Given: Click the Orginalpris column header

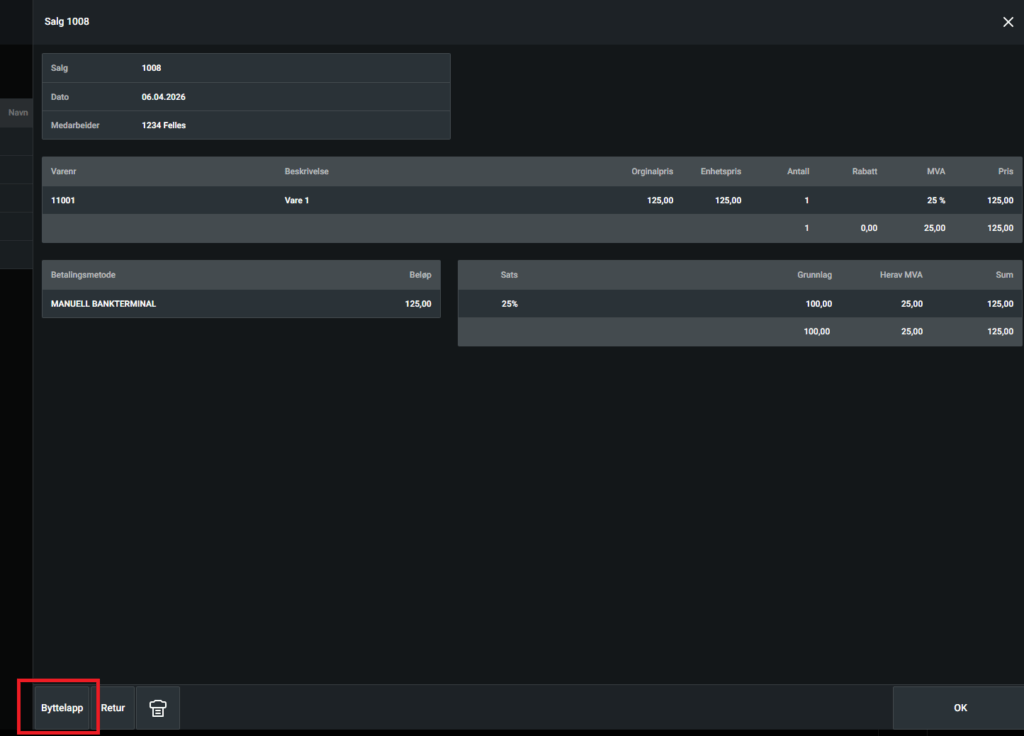Looking at the screenshot, I should tap(652, 171).
